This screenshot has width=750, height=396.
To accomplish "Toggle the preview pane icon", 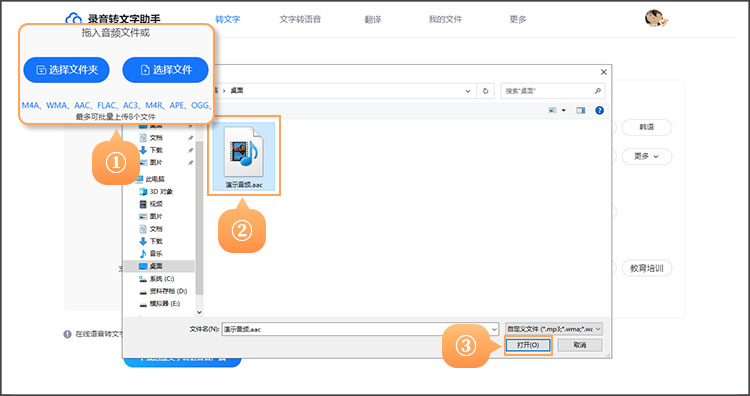I will coord(581,110).
